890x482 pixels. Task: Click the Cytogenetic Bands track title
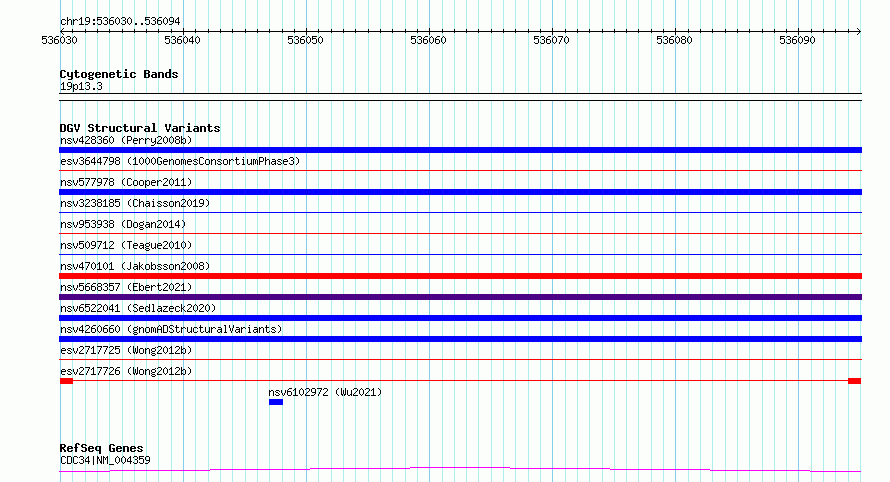click(119, 74)
